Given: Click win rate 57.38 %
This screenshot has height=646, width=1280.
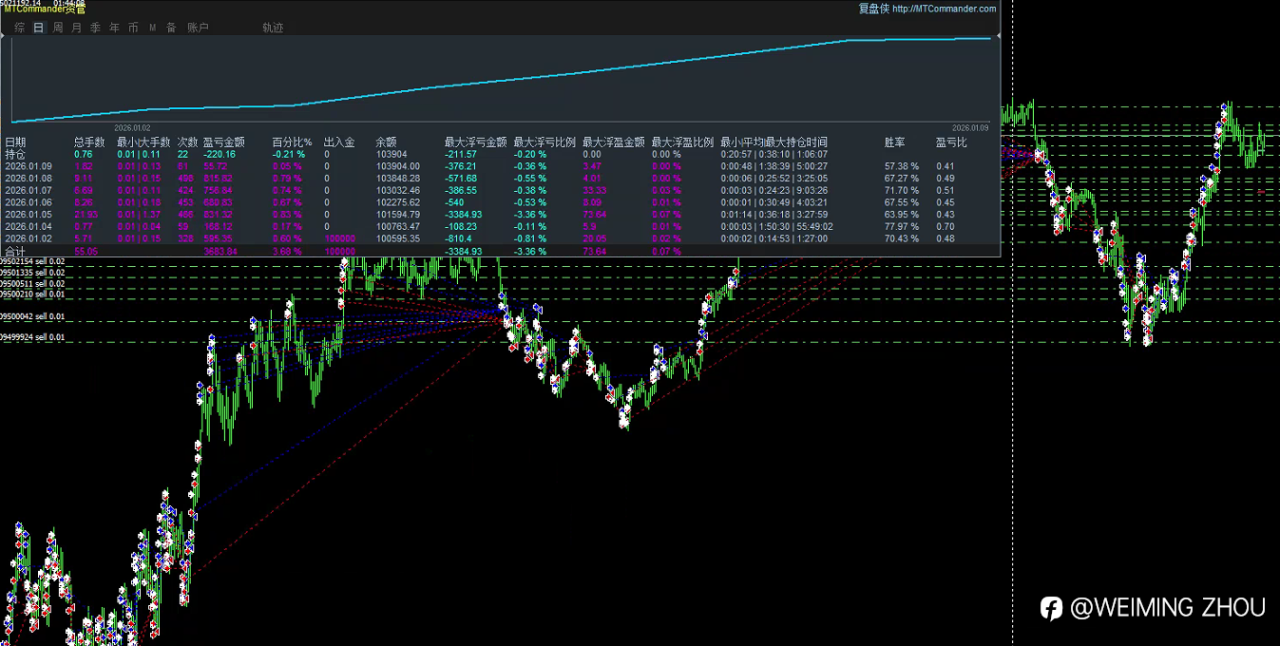Looking at the screenshot, I should (x=902, y=167).
